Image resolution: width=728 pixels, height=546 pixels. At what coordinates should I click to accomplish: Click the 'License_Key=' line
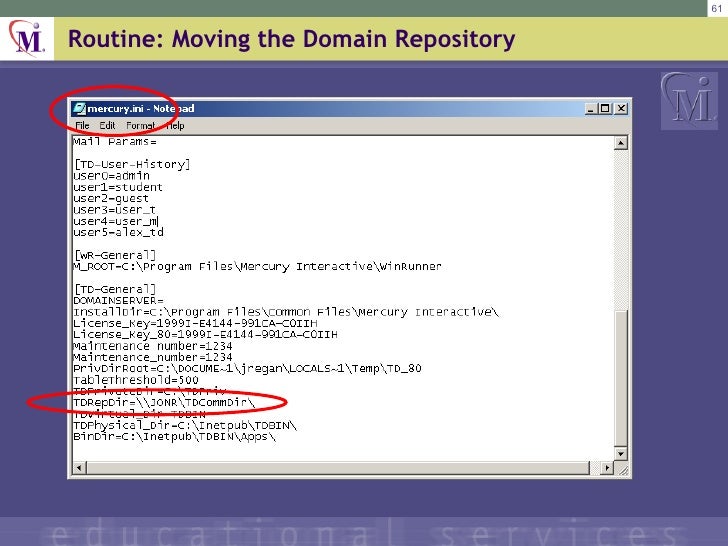point(195,323)
